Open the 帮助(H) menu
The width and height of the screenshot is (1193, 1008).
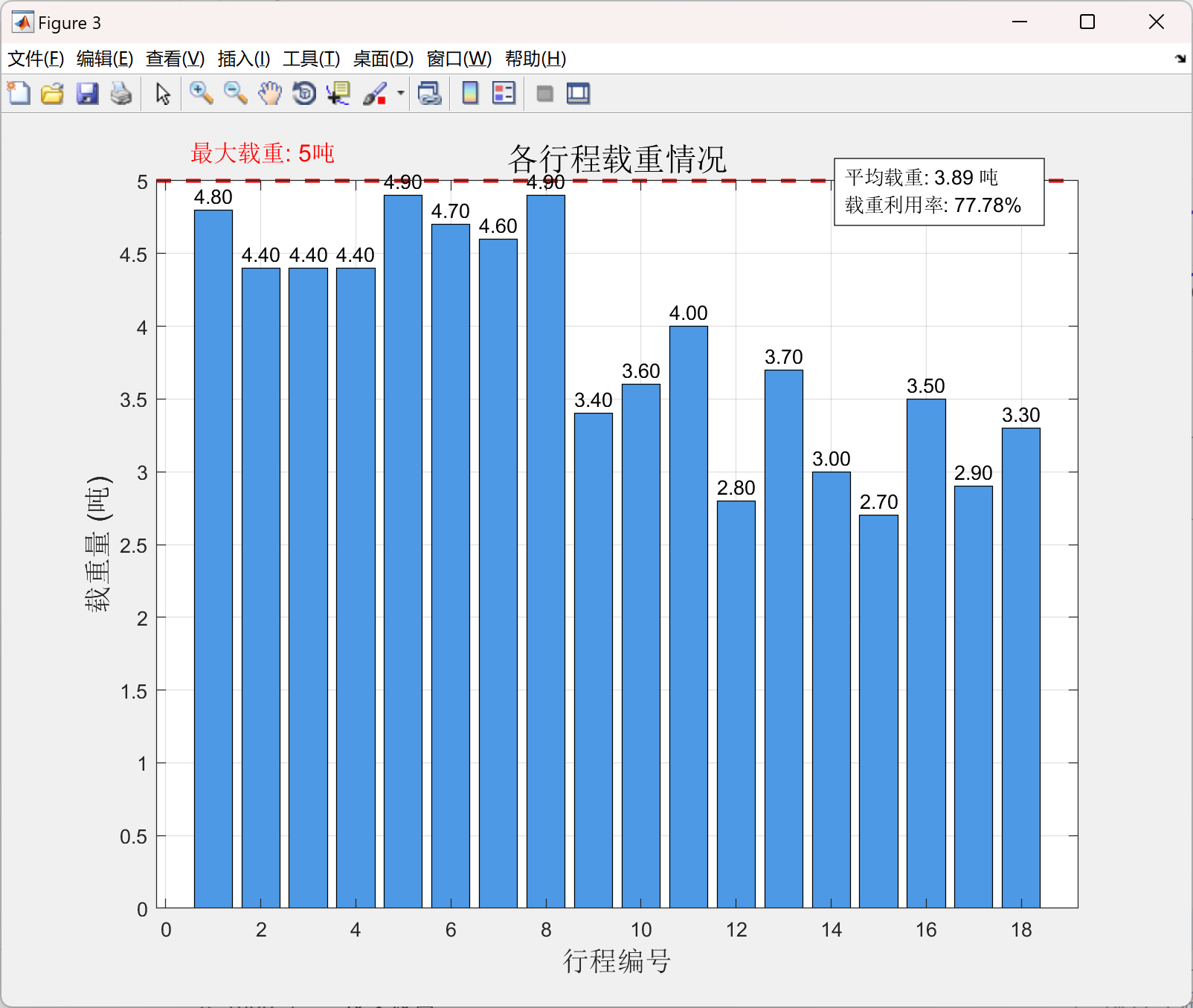coord(536,59)
